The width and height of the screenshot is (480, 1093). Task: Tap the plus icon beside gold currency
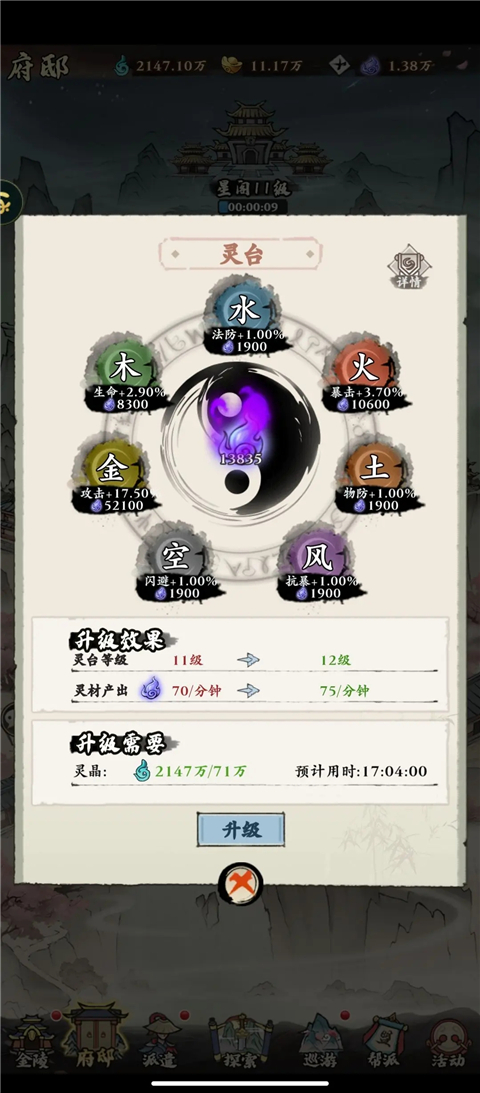point(339,66)
